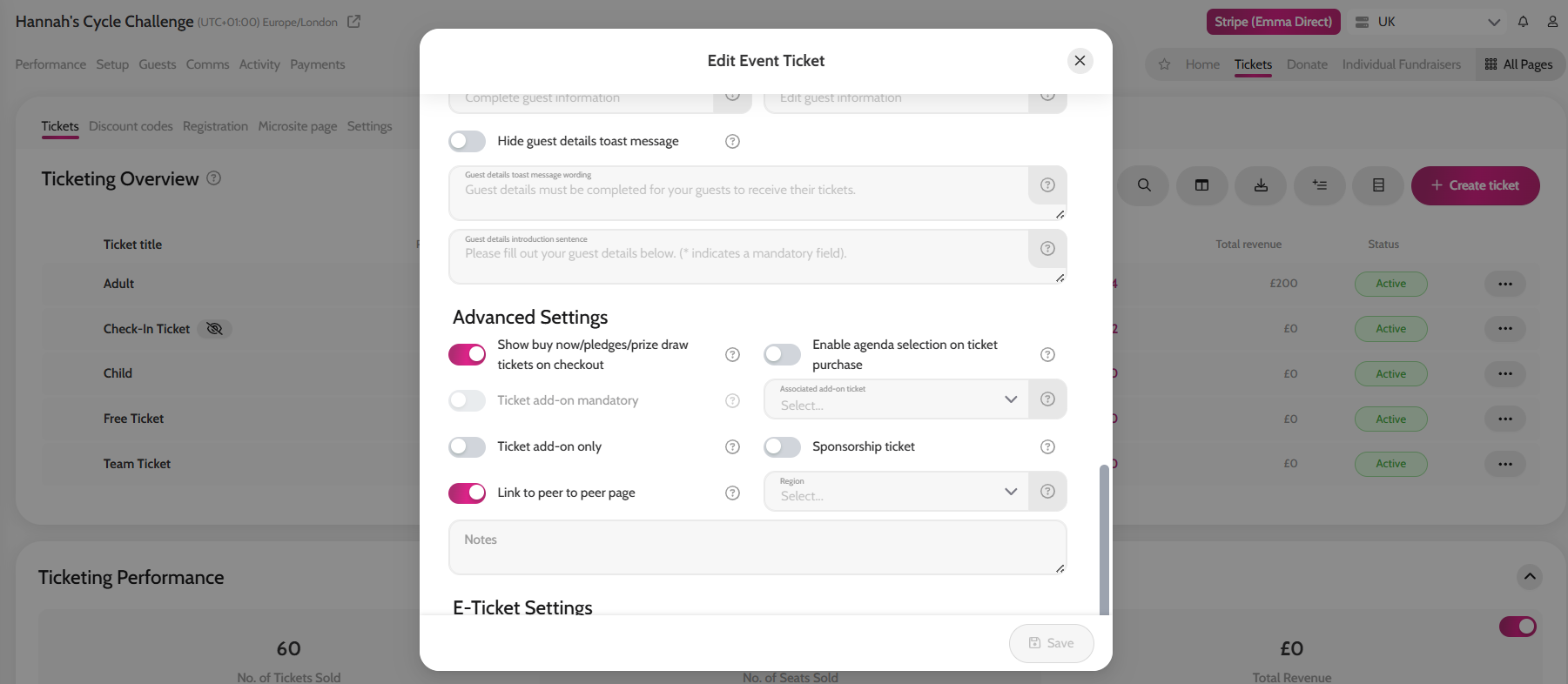Click search icon in ticketing toolbar

tap(1144, 185)
